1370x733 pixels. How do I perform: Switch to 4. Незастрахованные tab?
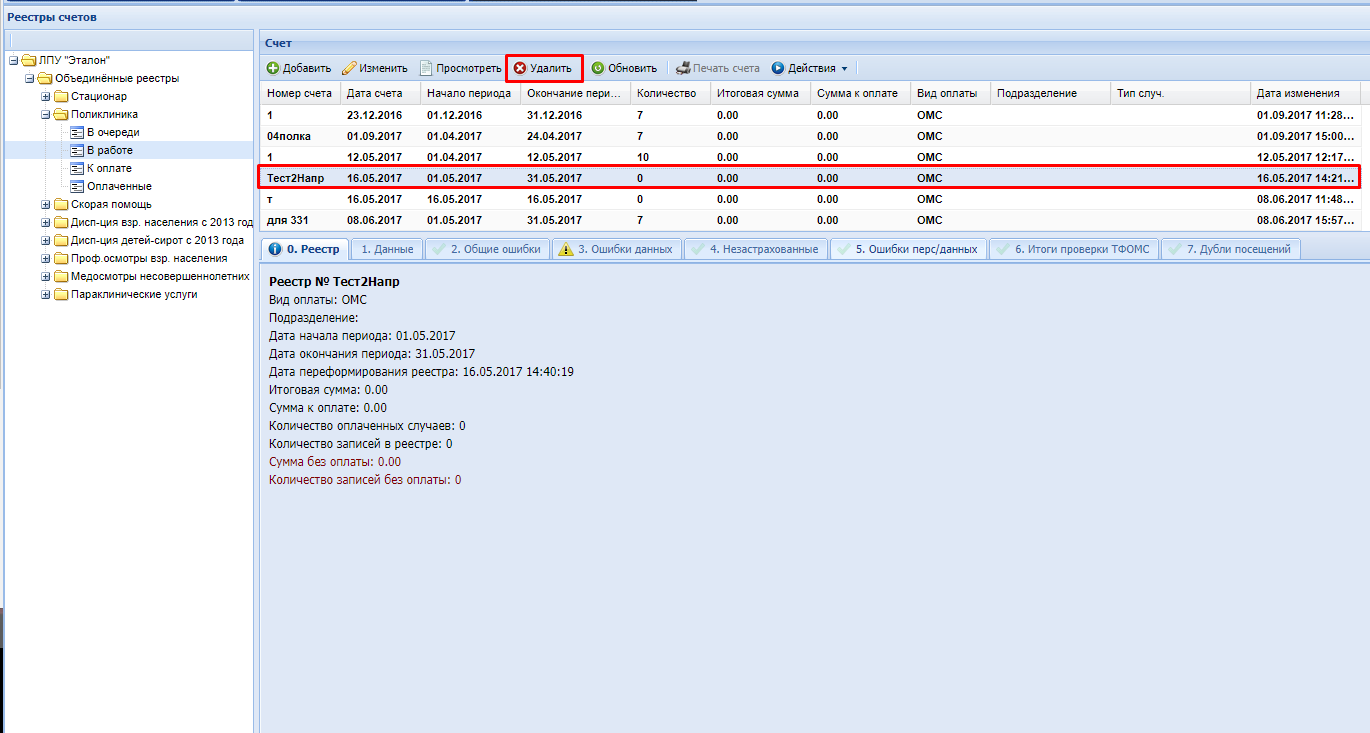755,249
